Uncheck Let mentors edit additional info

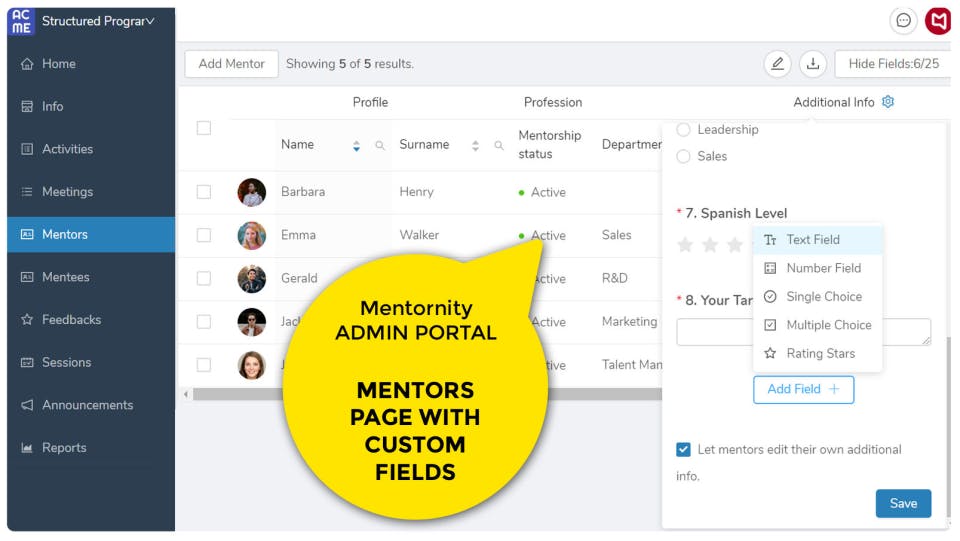tap(683, 450)
